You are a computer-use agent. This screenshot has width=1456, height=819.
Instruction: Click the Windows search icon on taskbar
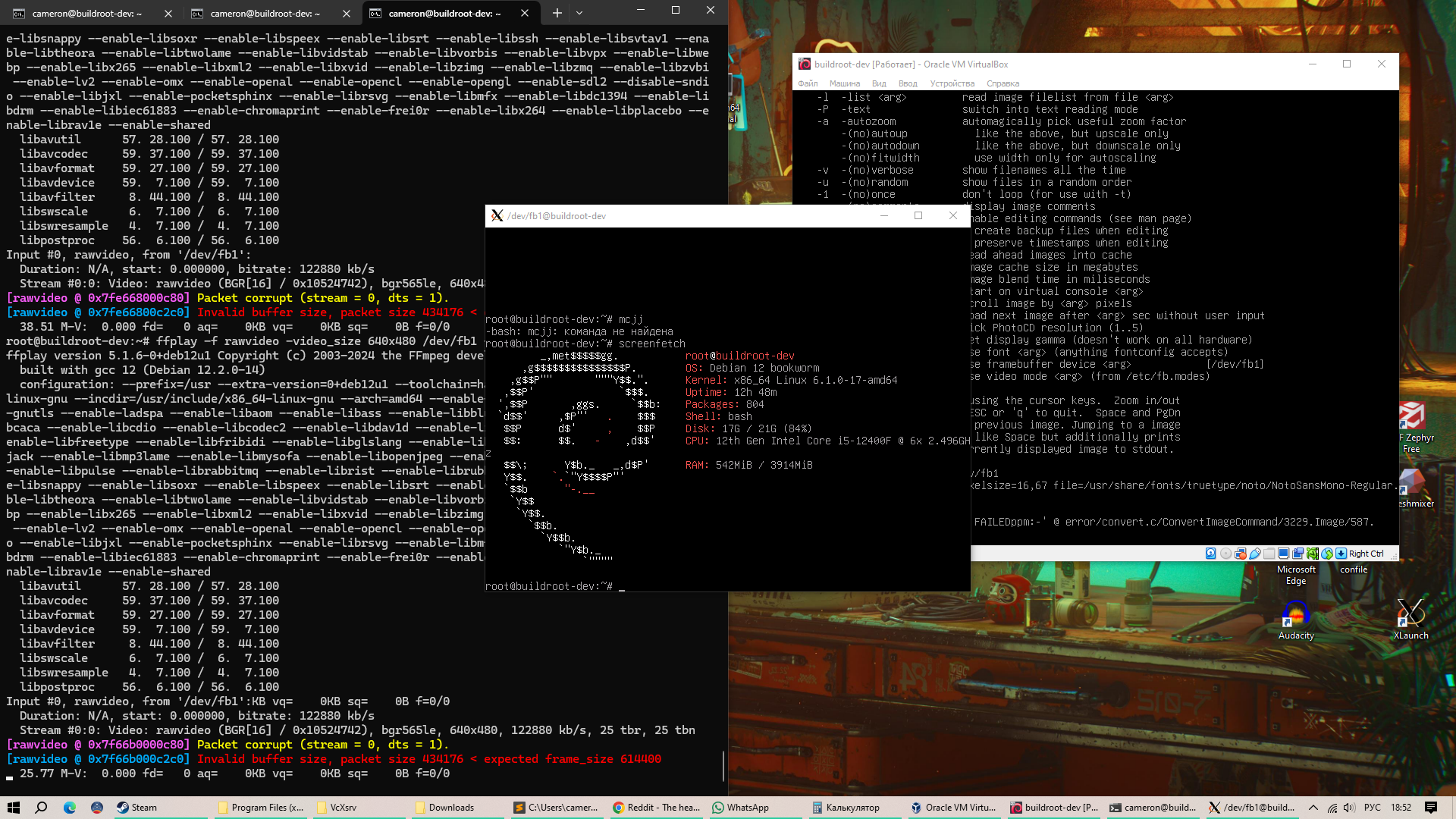tap(42, 808)
